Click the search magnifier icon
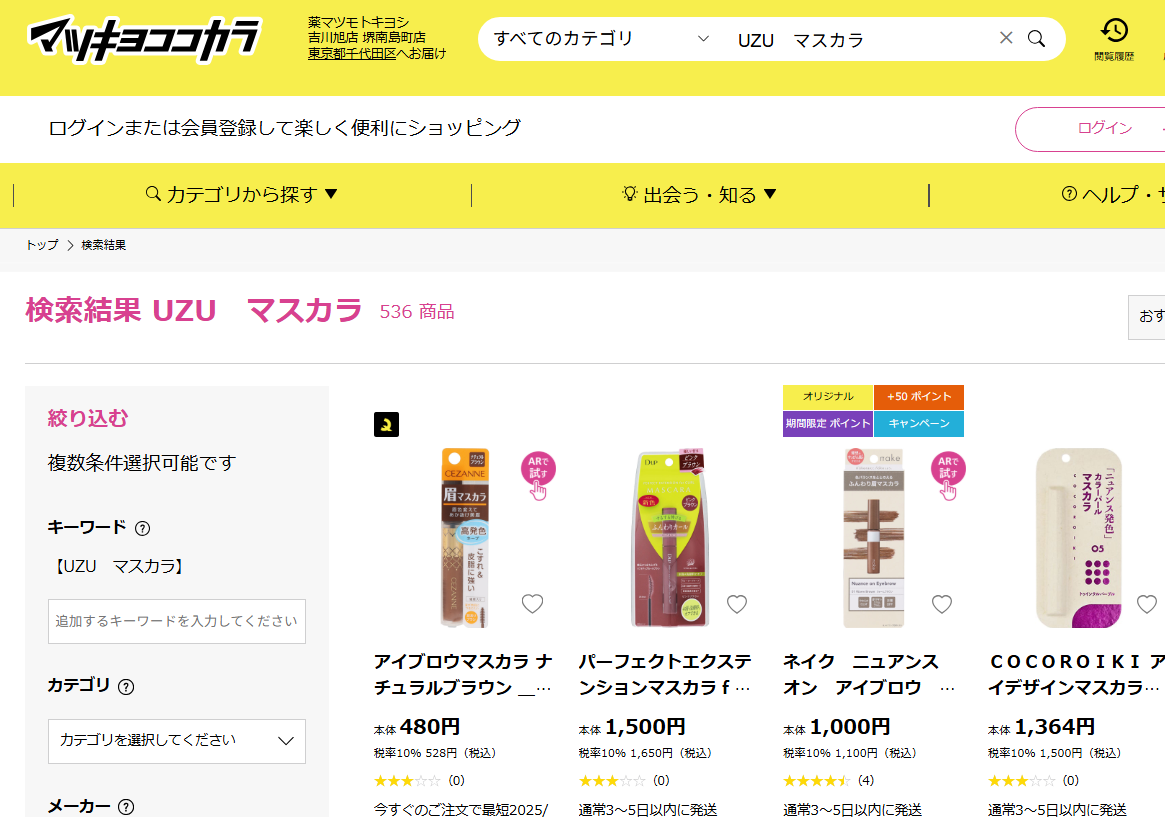Viewport: 1165px width, 817px height. pyautogui.click(x=1036, y=39)
